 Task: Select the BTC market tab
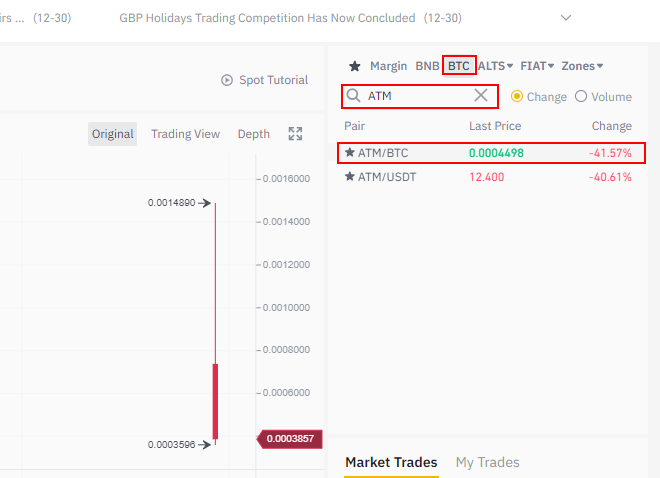(459, 66)
